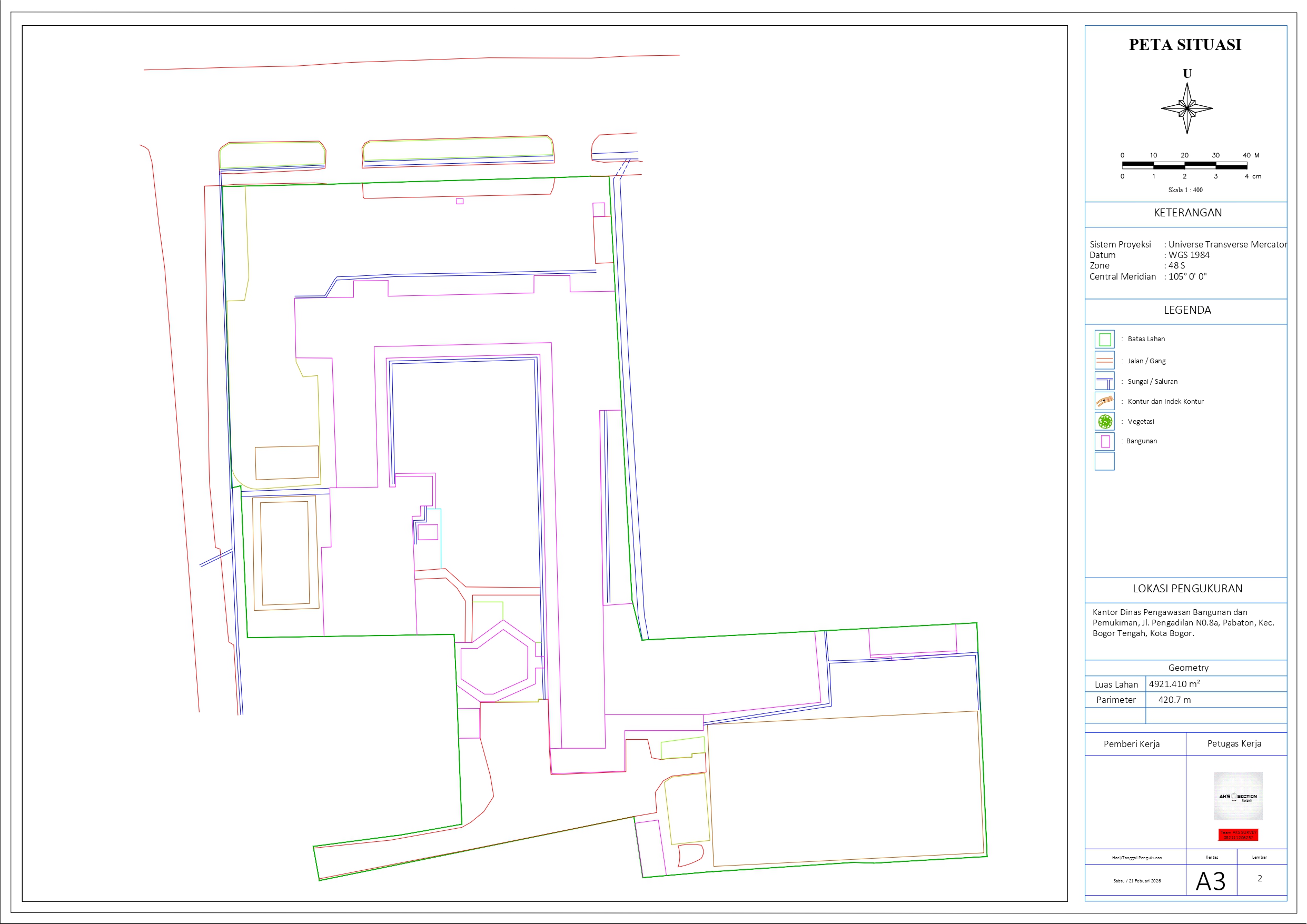Click the AKS Section logo image
1307x924 pixels.
(x=1238, y=796)
